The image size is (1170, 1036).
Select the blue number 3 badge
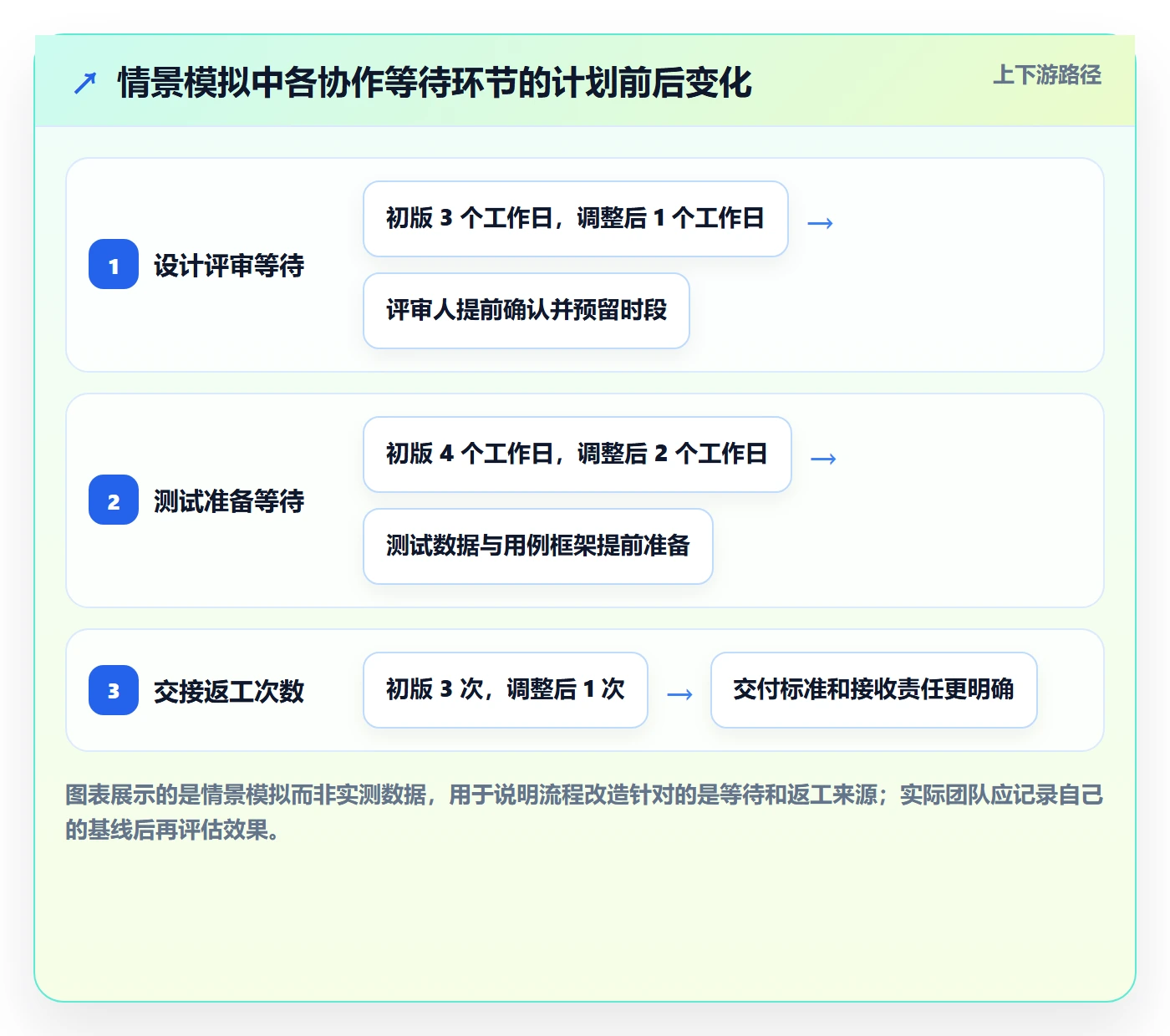pyautogui.click(x=114, y=690)
